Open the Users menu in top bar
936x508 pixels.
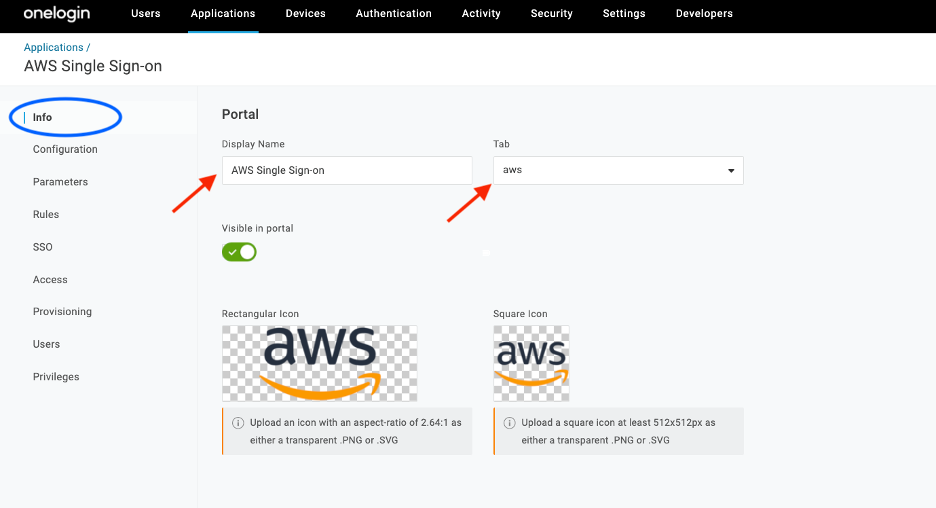point(146,14)
